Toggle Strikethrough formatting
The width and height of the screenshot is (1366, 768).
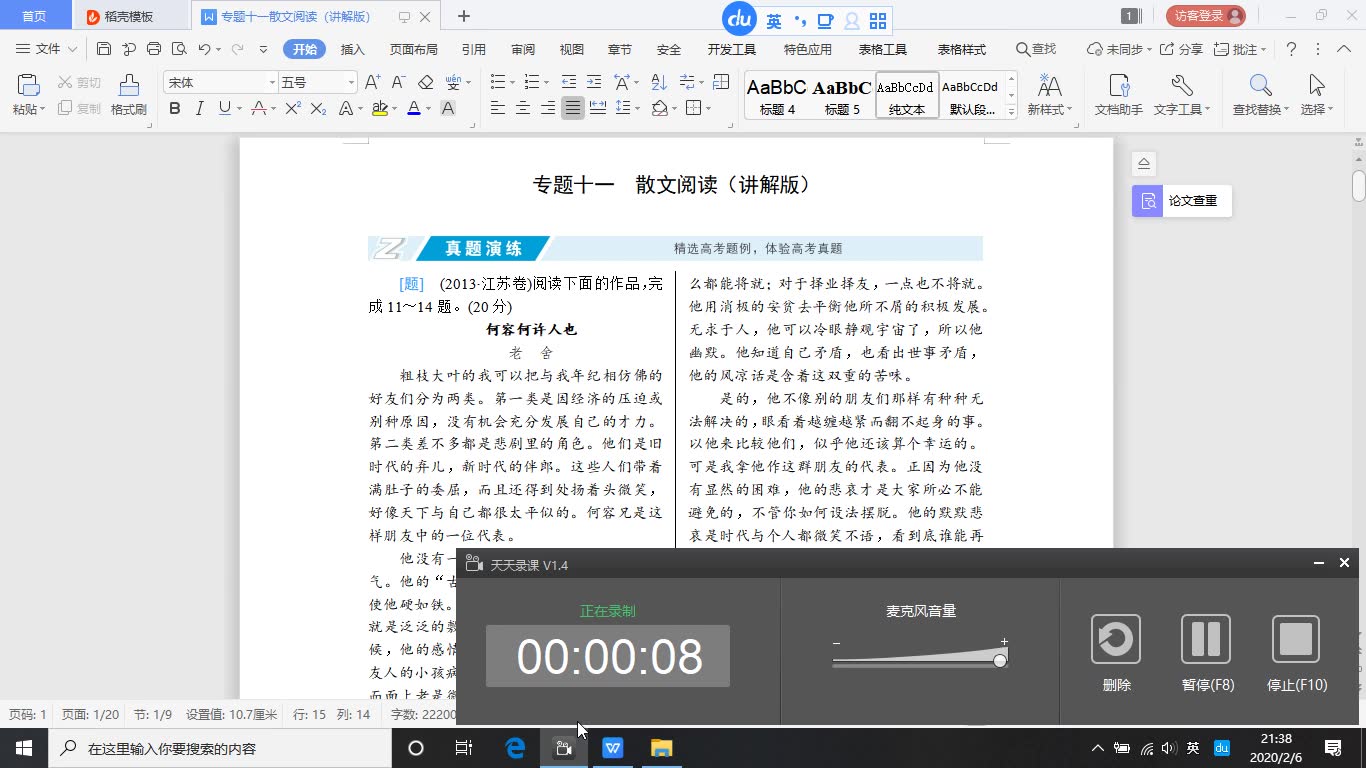click(x=259, y=108)
